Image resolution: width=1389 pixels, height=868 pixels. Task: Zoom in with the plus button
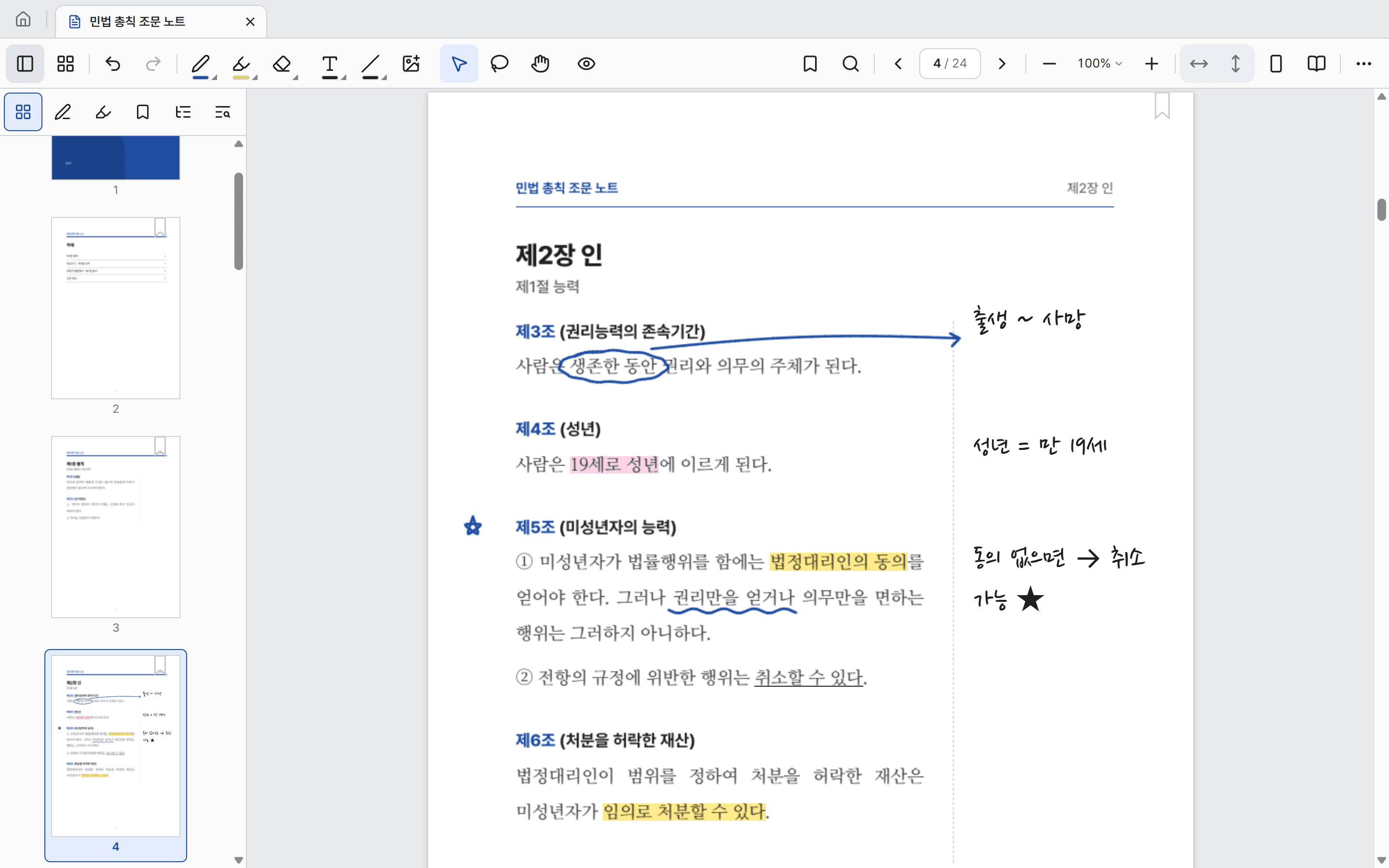(1151, 64)
